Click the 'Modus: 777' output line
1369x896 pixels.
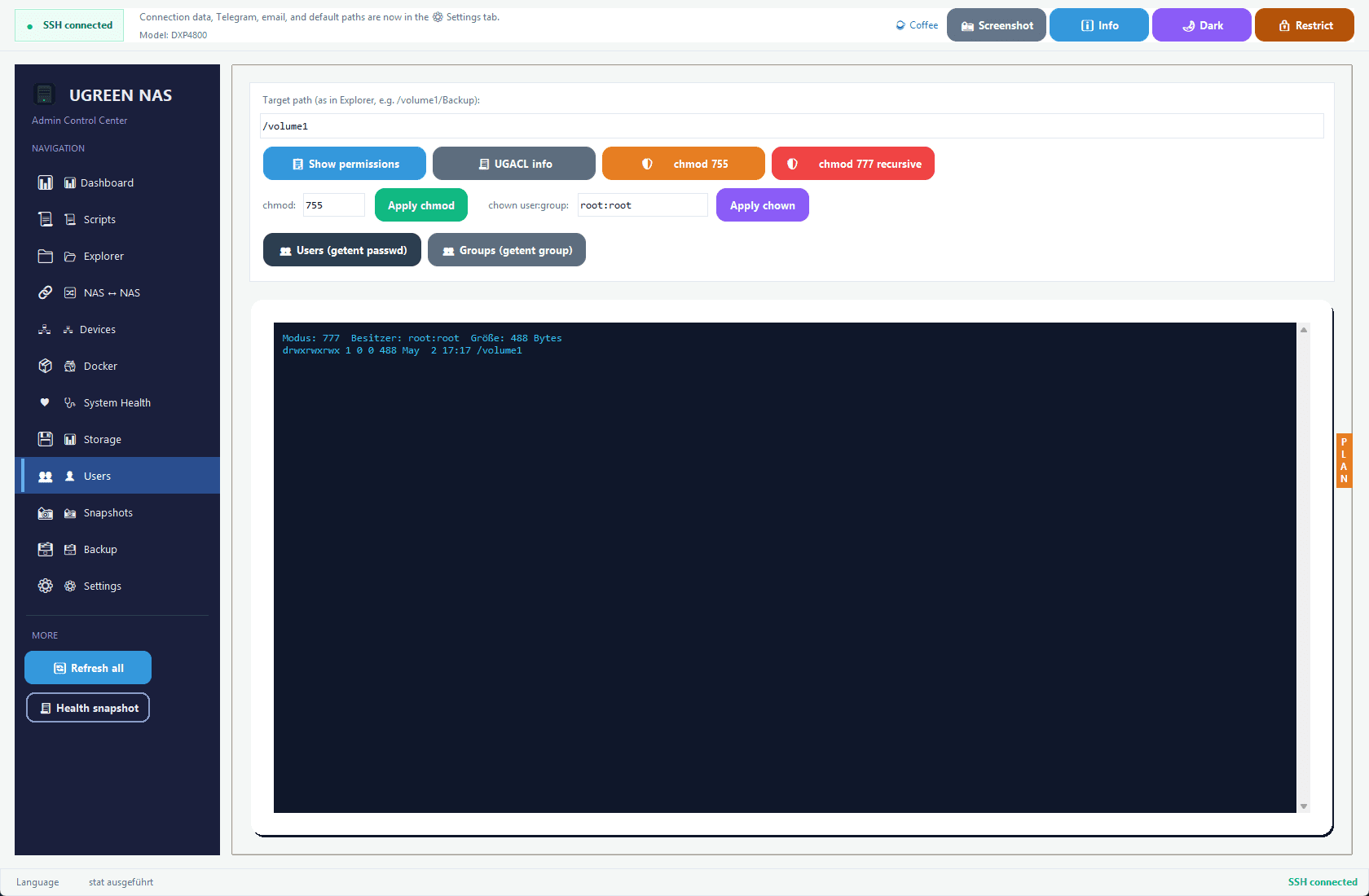coord(422,338)
